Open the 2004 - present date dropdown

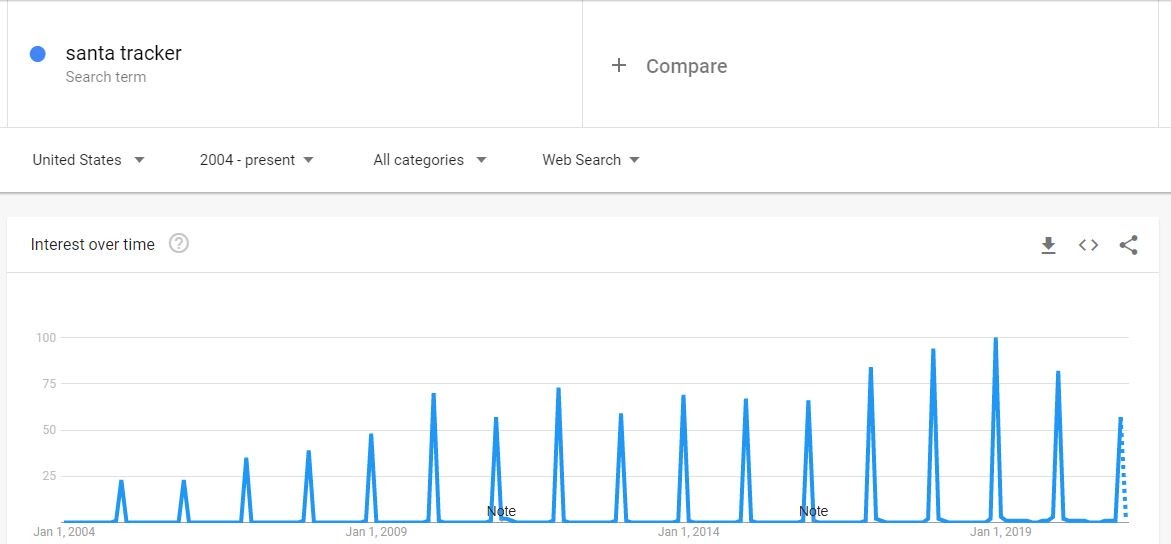pyautogui.click(x=257, y=160)
